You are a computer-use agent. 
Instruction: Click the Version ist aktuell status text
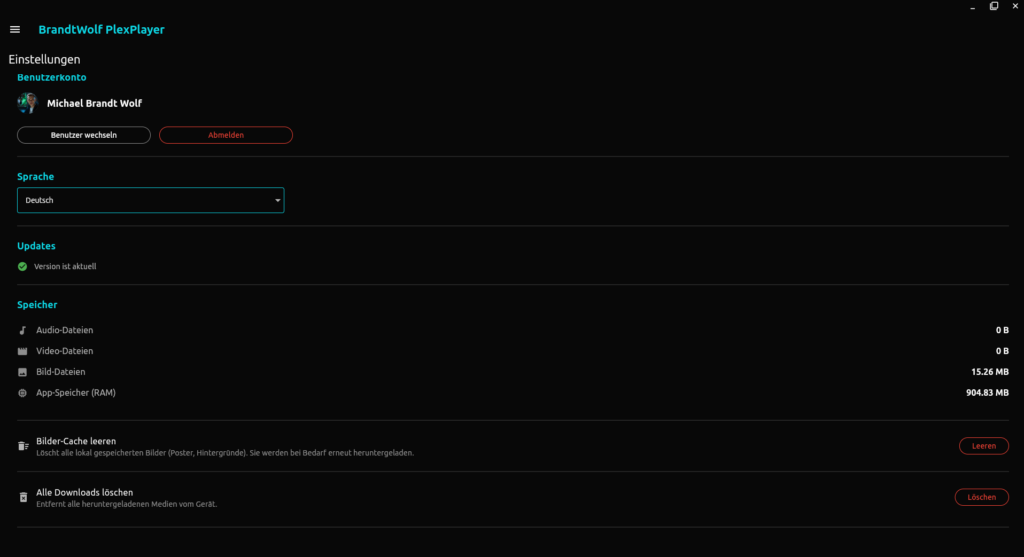tap(65, 267)
